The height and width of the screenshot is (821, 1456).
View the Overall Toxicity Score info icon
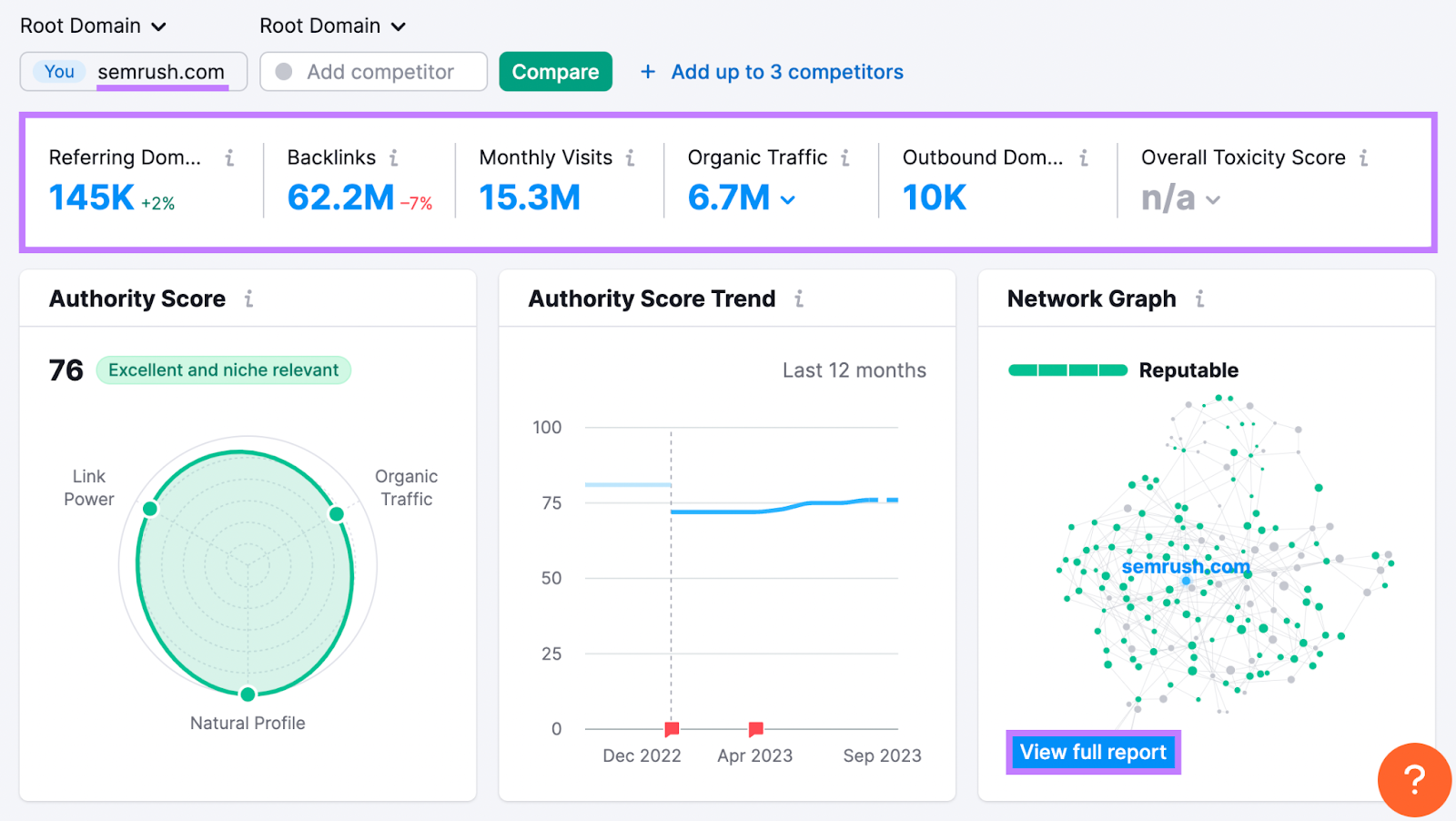[1365, 157]
